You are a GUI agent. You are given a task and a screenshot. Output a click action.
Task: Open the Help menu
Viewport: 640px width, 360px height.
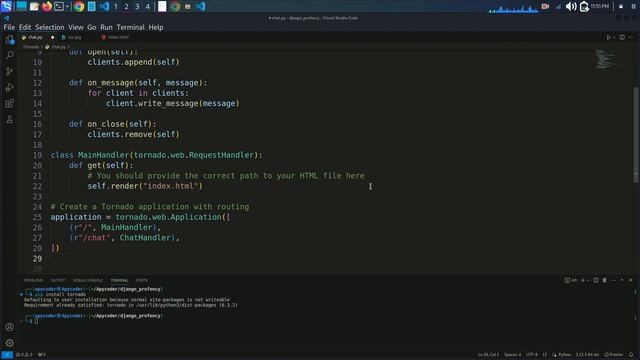click(x=156, y=27)
